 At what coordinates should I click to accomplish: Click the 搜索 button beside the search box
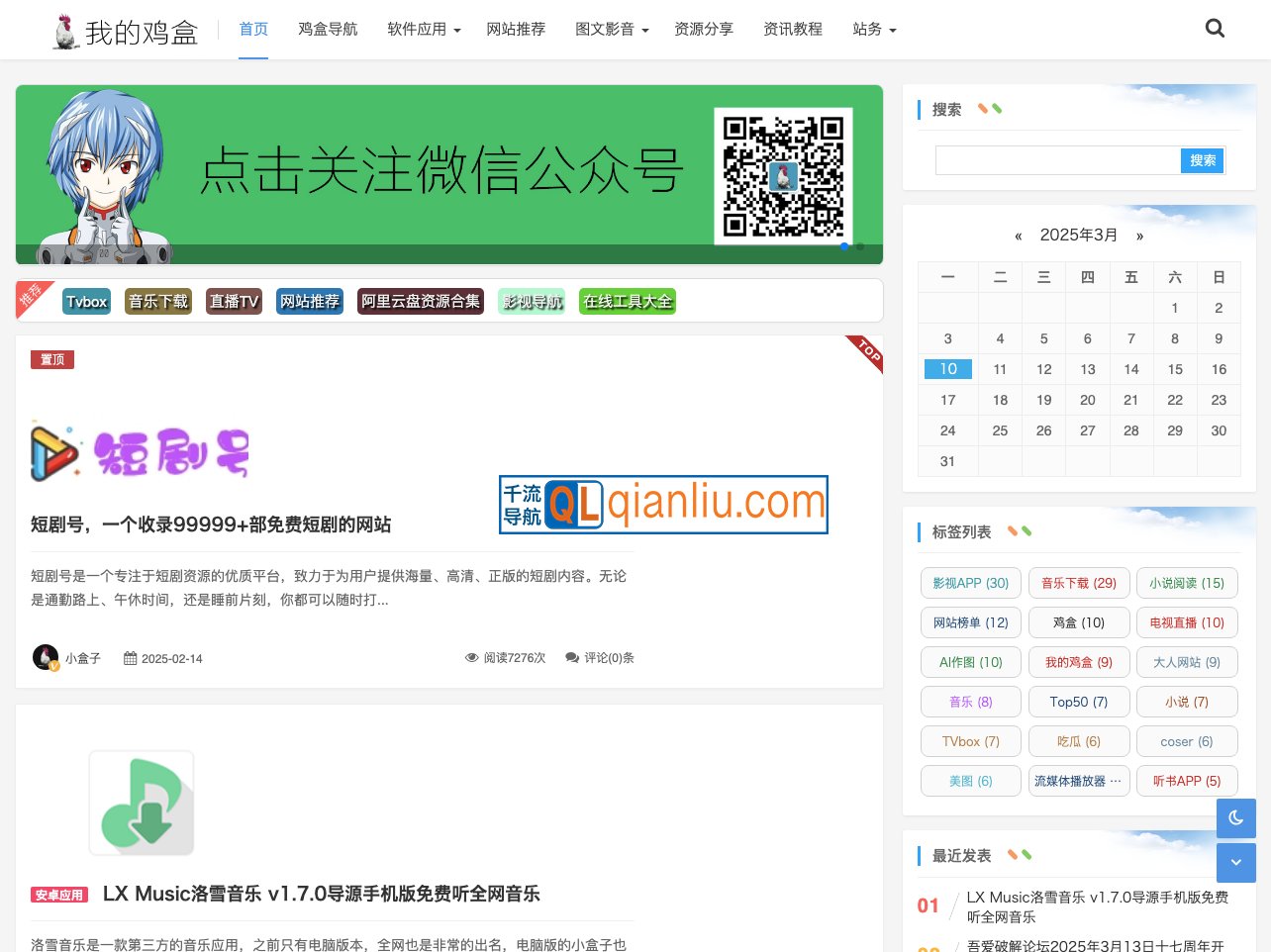1202,160
